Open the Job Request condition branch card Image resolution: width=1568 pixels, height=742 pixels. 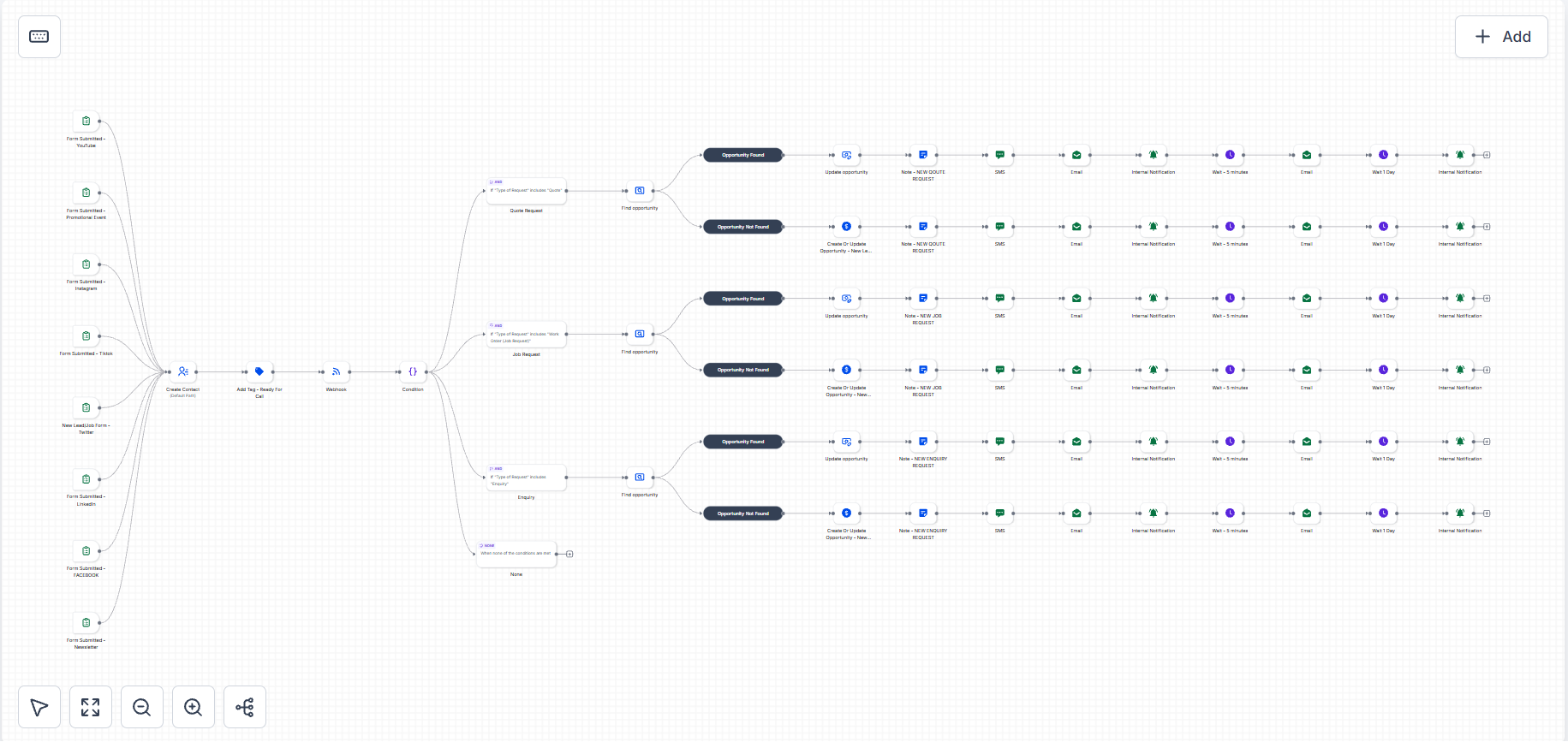click(x=527, y=335)
